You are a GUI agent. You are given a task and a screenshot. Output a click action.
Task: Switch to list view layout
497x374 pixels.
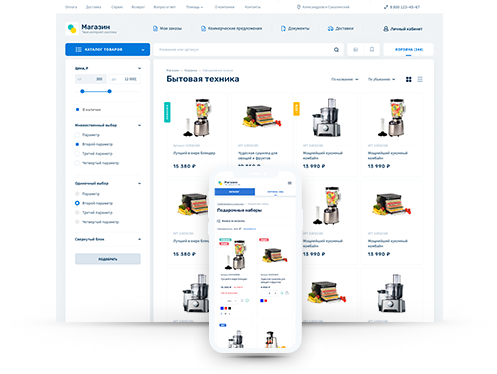(x=420, y=79)
